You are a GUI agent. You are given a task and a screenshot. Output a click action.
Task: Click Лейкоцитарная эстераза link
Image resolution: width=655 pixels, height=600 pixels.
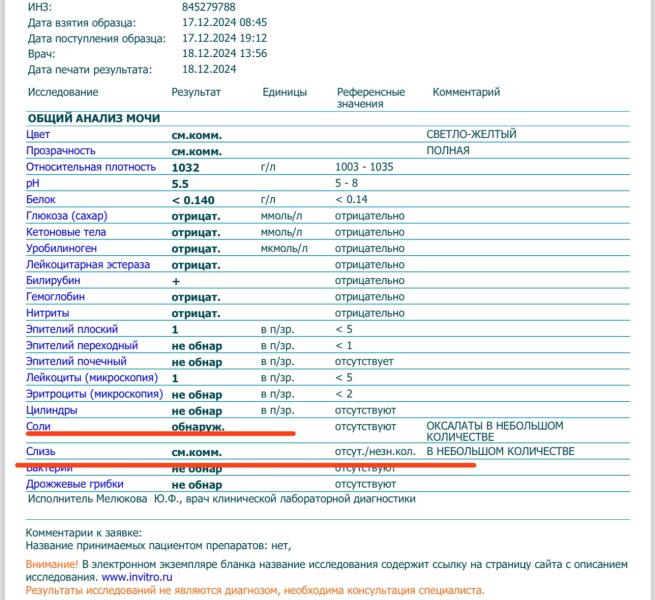click(x=88, y=265)
